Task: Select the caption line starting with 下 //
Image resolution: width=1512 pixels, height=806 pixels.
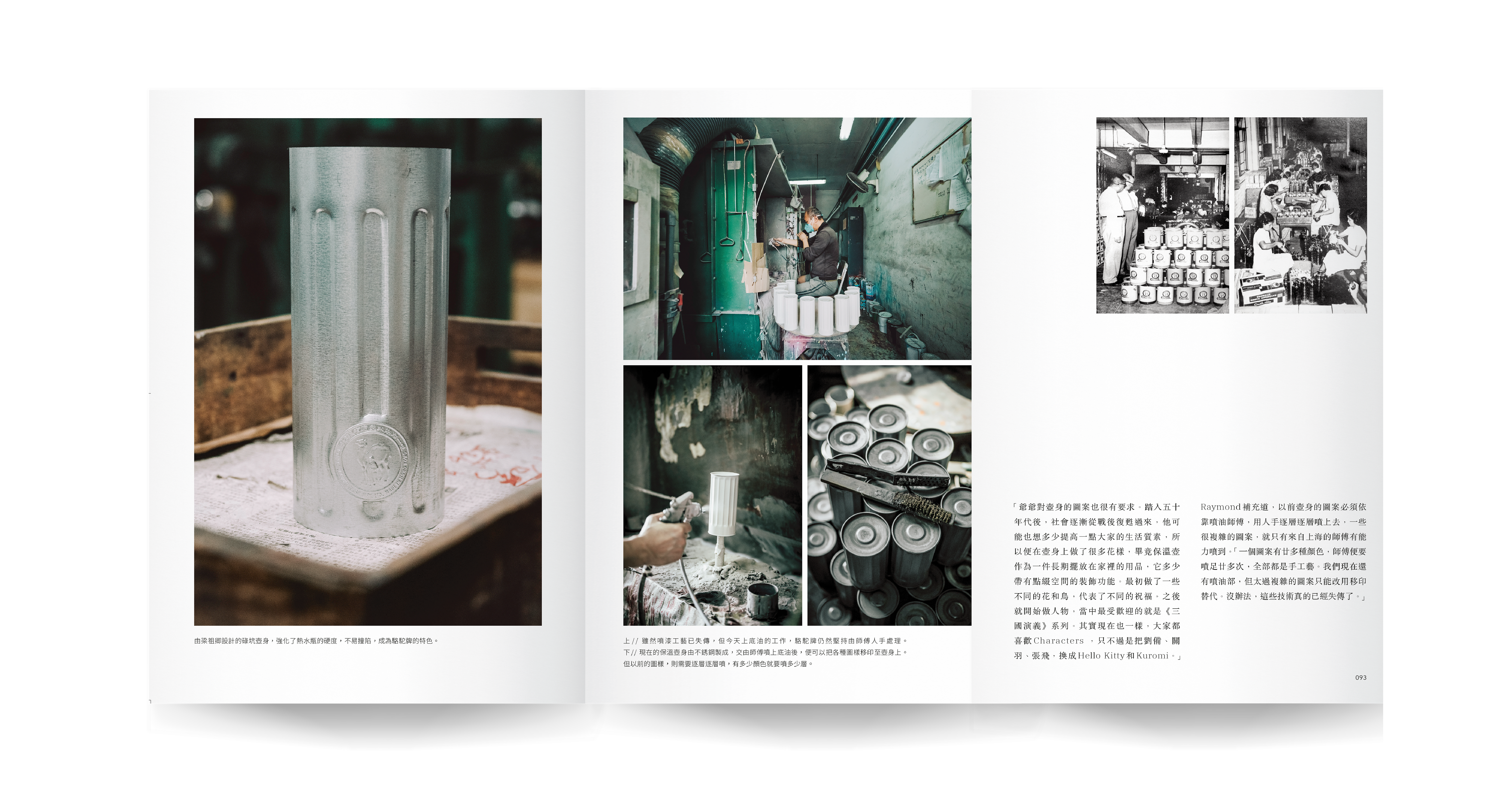Action: 765,652
